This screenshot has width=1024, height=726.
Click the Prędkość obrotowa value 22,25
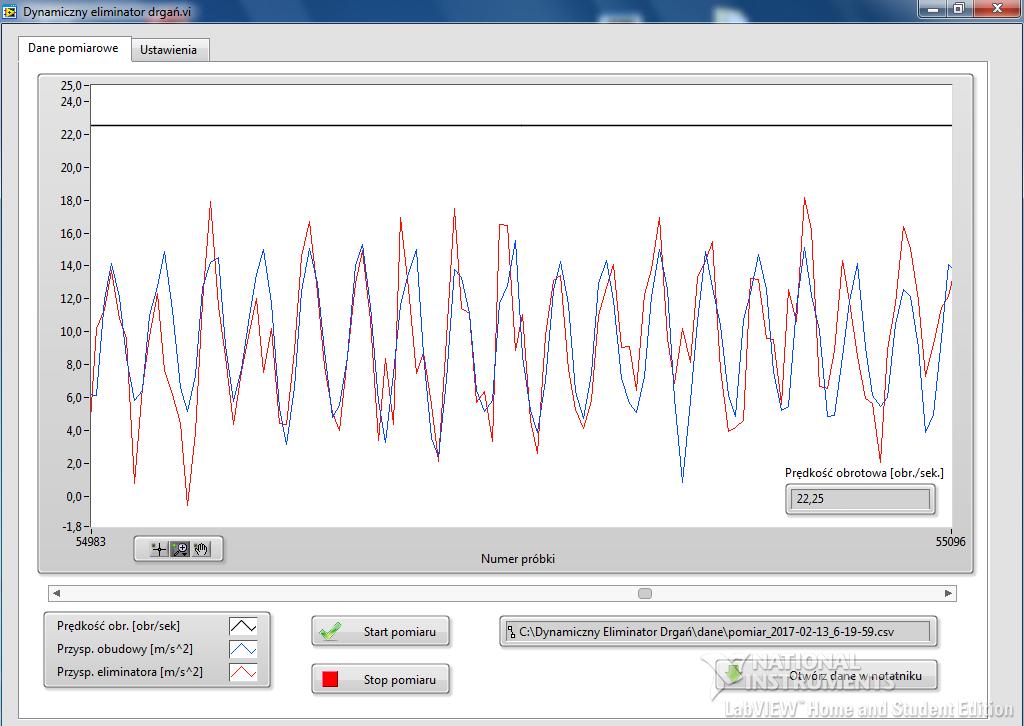(x=860, y=499)
